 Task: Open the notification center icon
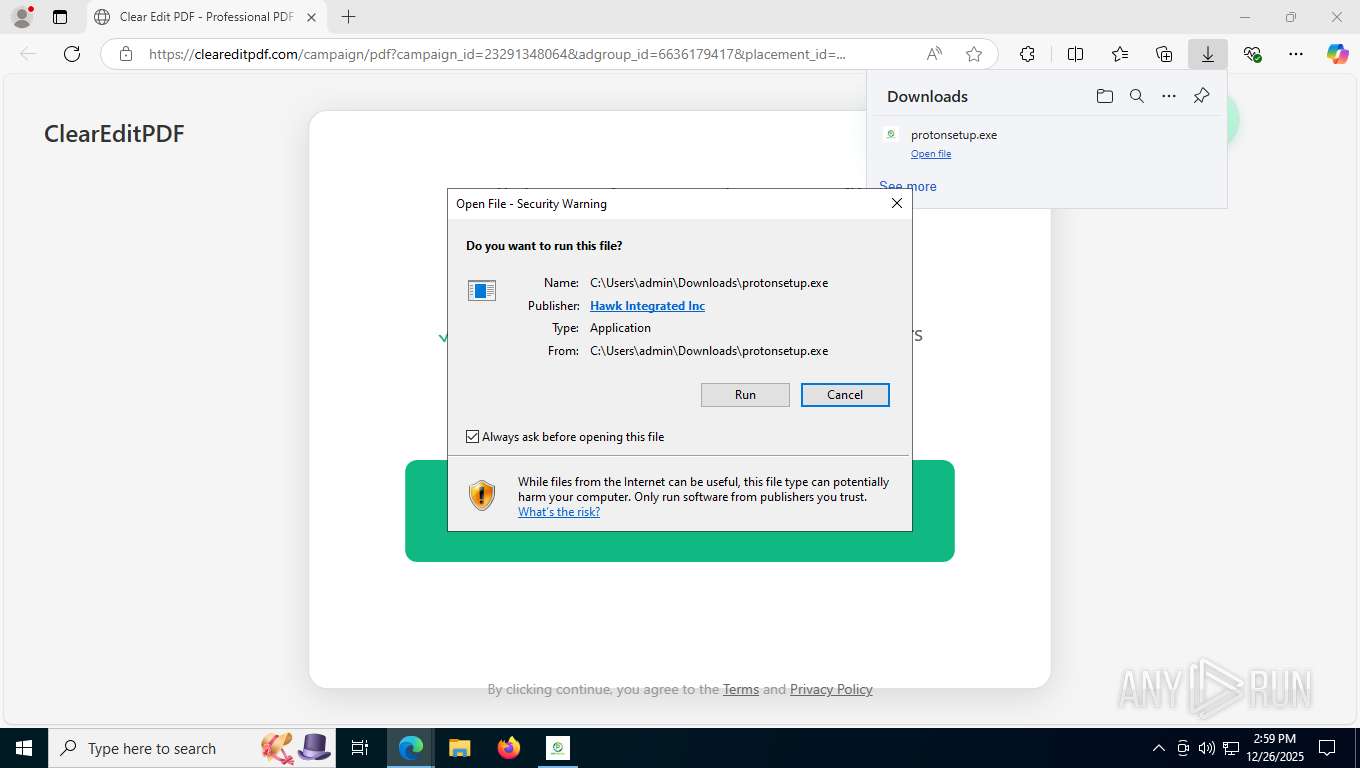pyautogui.click(x=1327, y=748)
